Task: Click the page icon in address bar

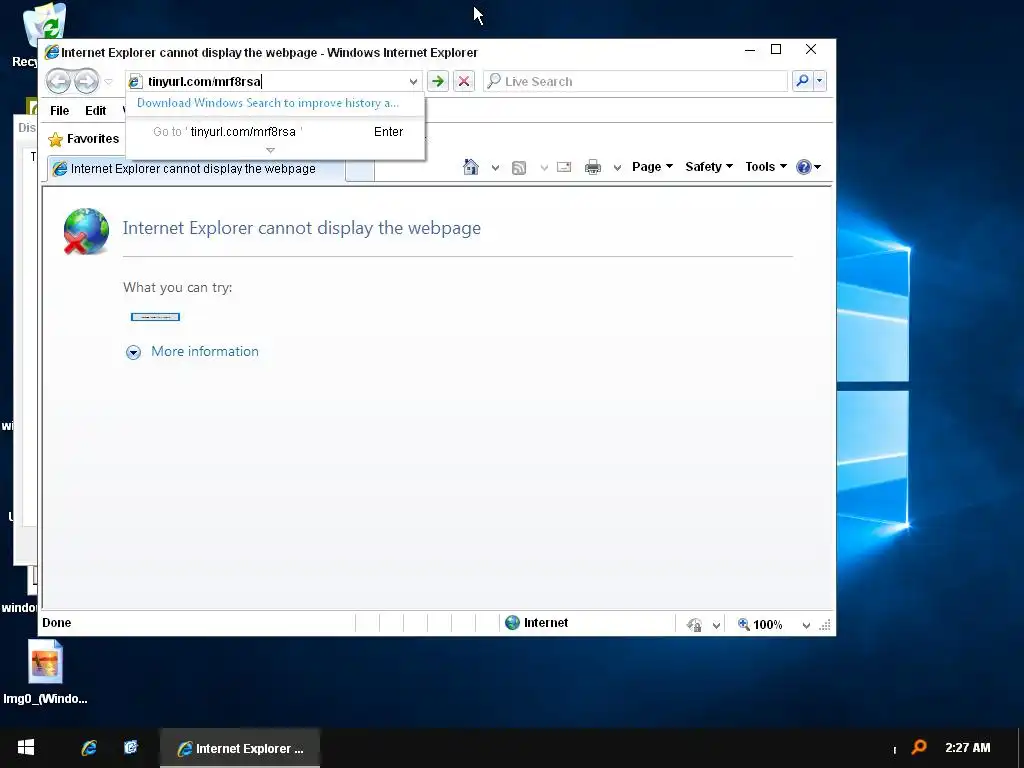Action: click(x=135, y=82)
